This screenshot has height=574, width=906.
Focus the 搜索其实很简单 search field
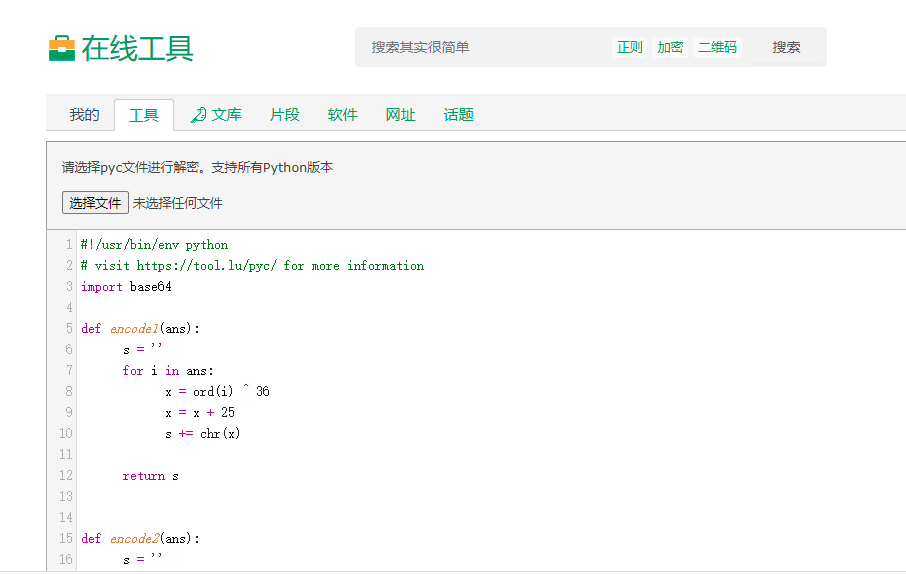pos(485,47)
